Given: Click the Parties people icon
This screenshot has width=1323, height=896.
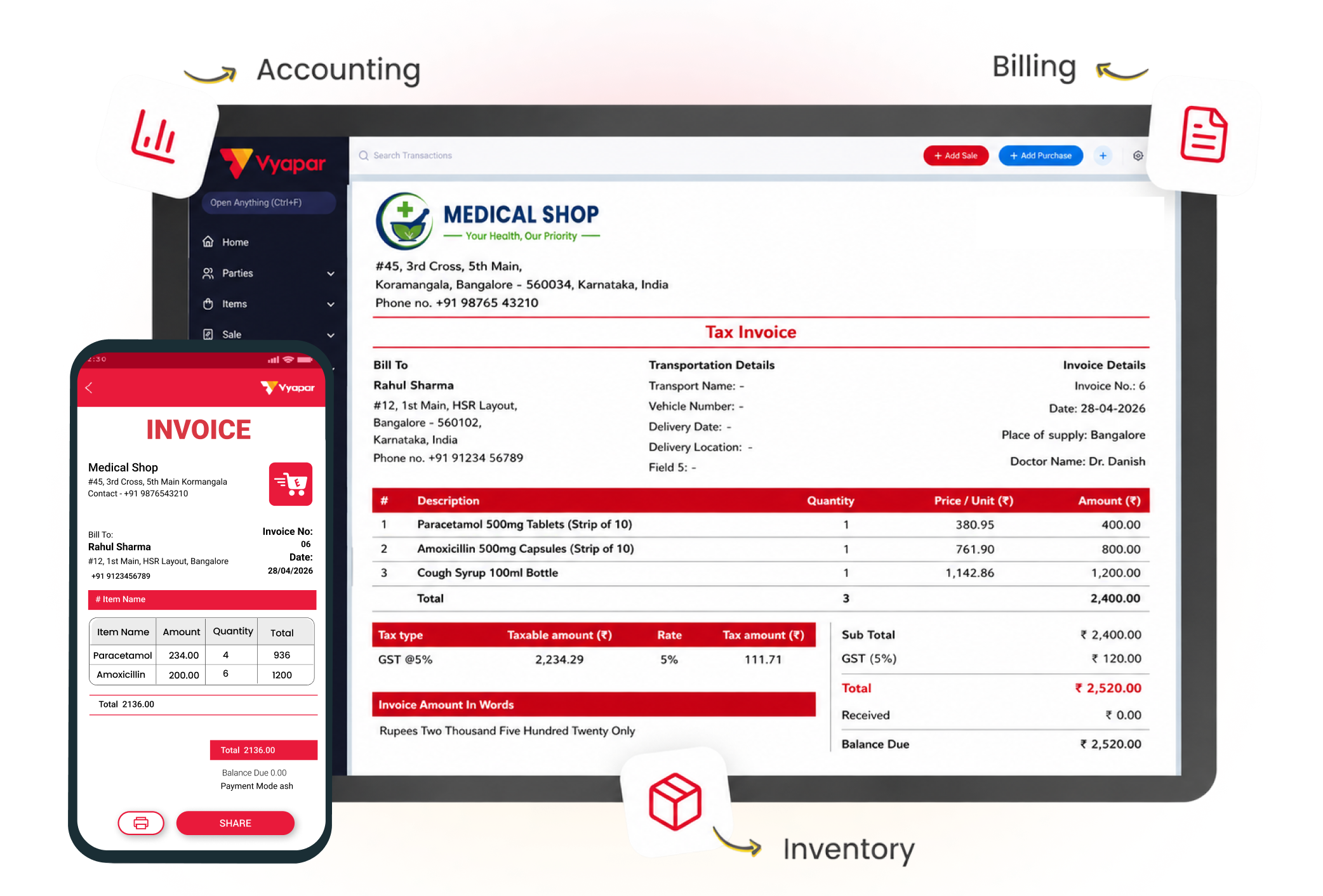Looking at the screenshot, I should click(x=208, y=273).
